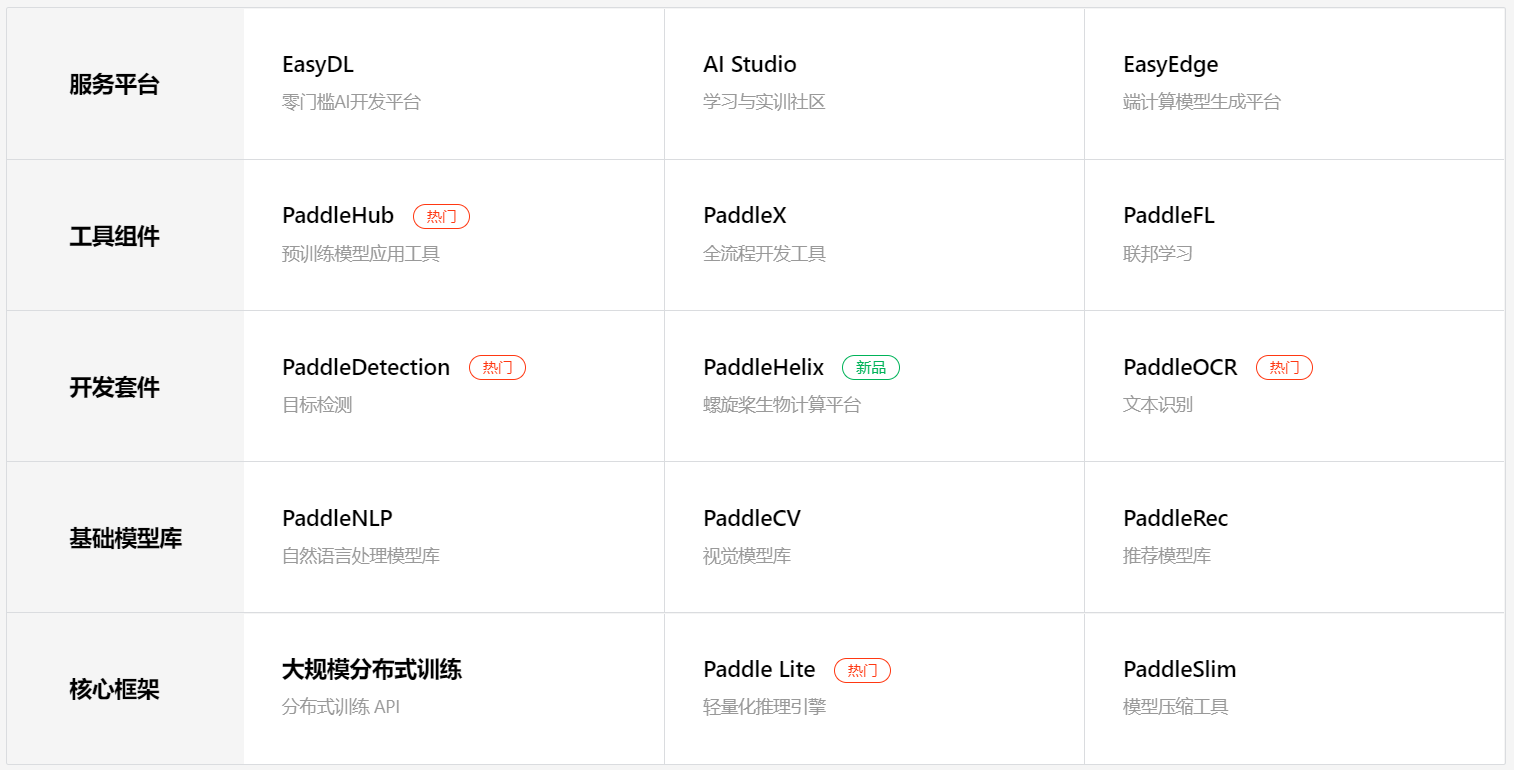The height and width of the screenshot is (770, 1514).
Task: Click the AI Studio link
Action: click(x=749, y=65)
